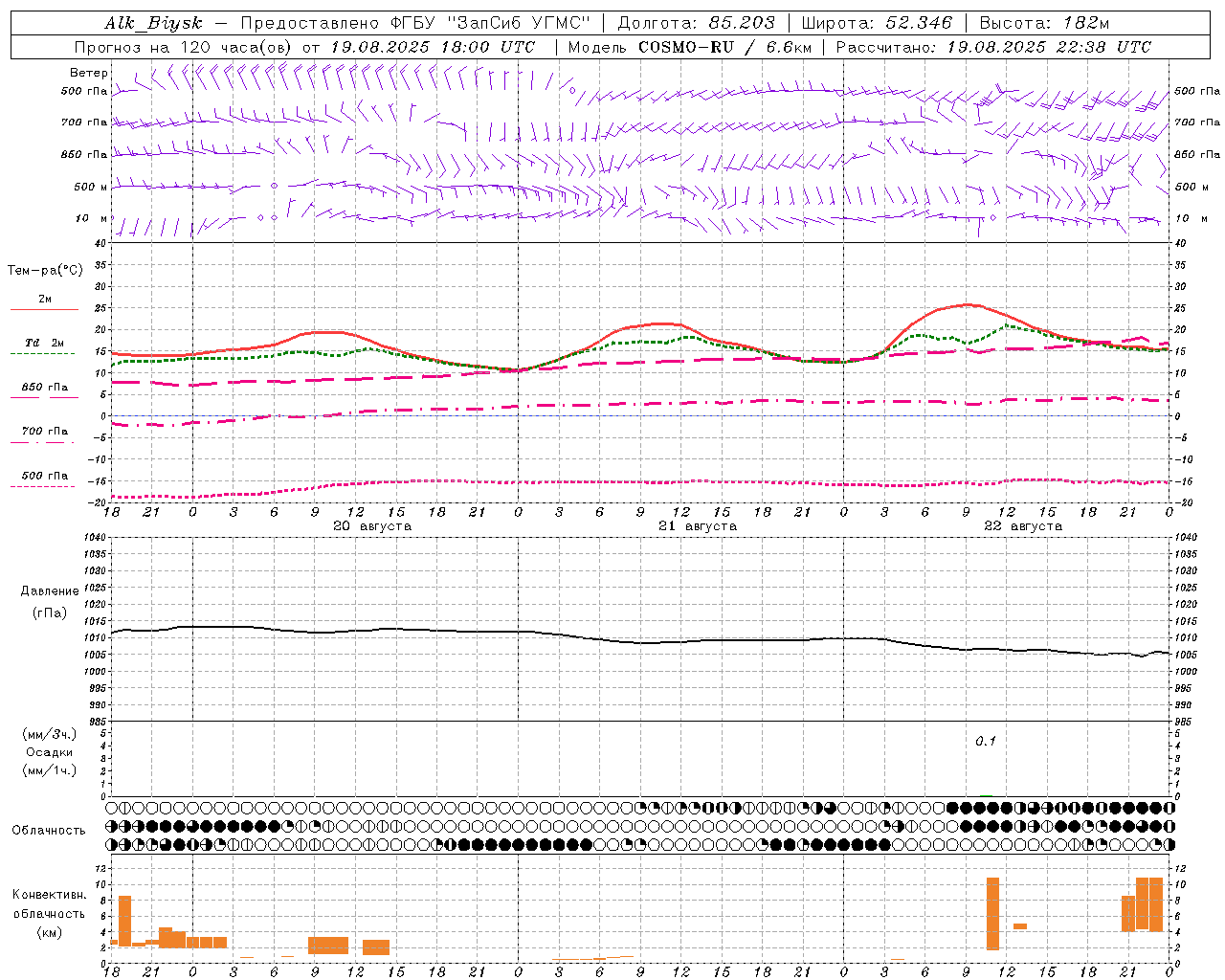Click the '22 августа' date label
The width and height of the screenshot is (1225, 980).
[1023, 526]
